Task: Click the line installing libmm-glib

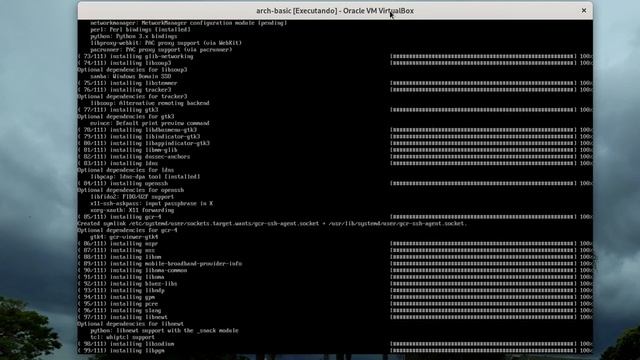Action: [x=127, y=150]
